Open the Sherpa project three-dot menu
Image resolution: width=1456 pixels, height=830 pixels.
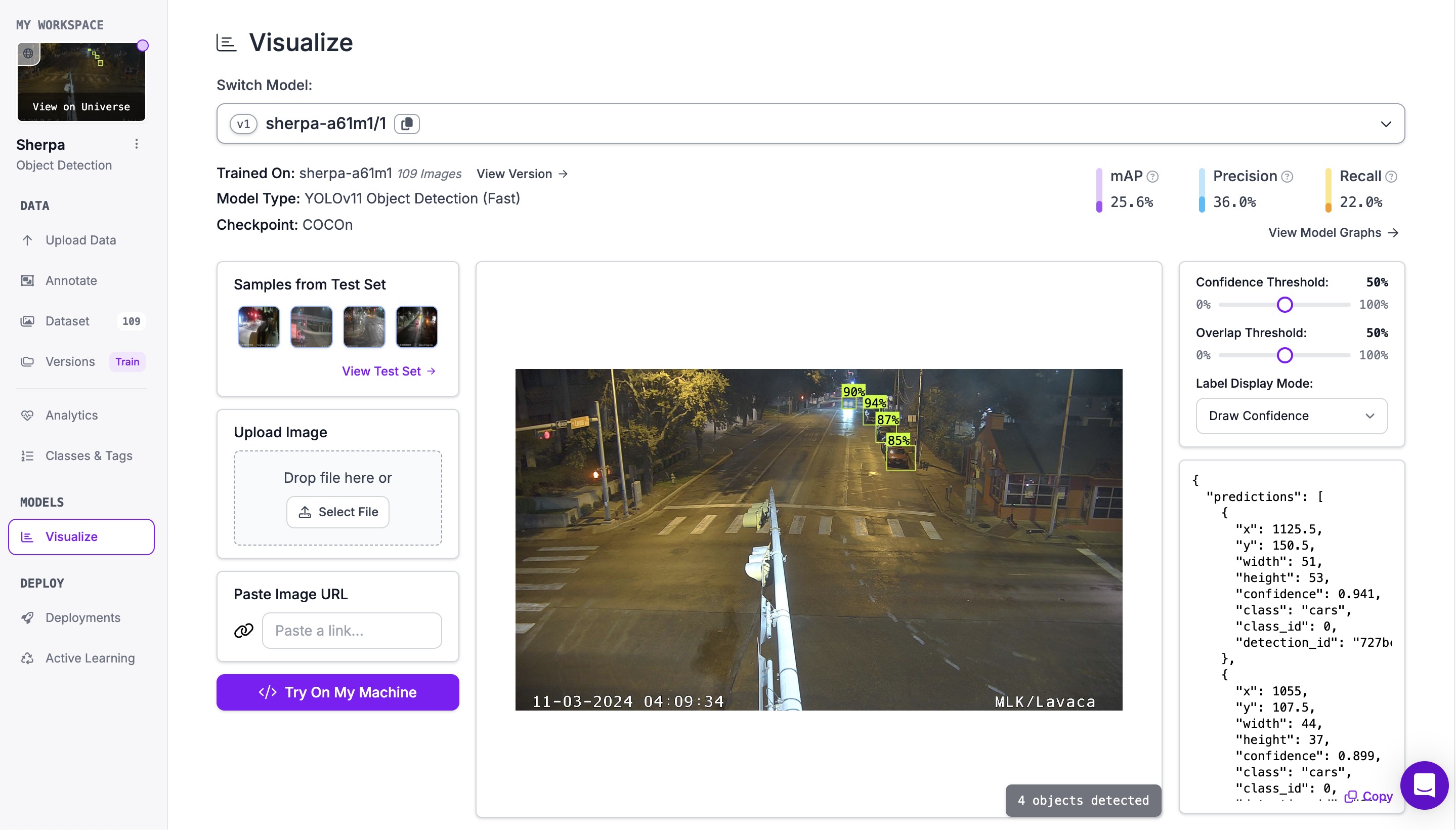[136, 144]
